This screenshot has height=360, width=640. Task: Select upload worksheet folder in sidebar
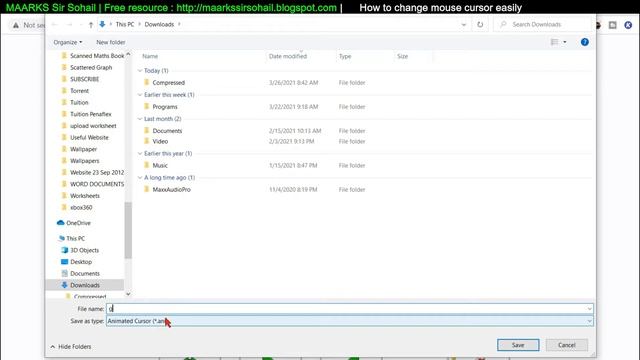[89, 126]
